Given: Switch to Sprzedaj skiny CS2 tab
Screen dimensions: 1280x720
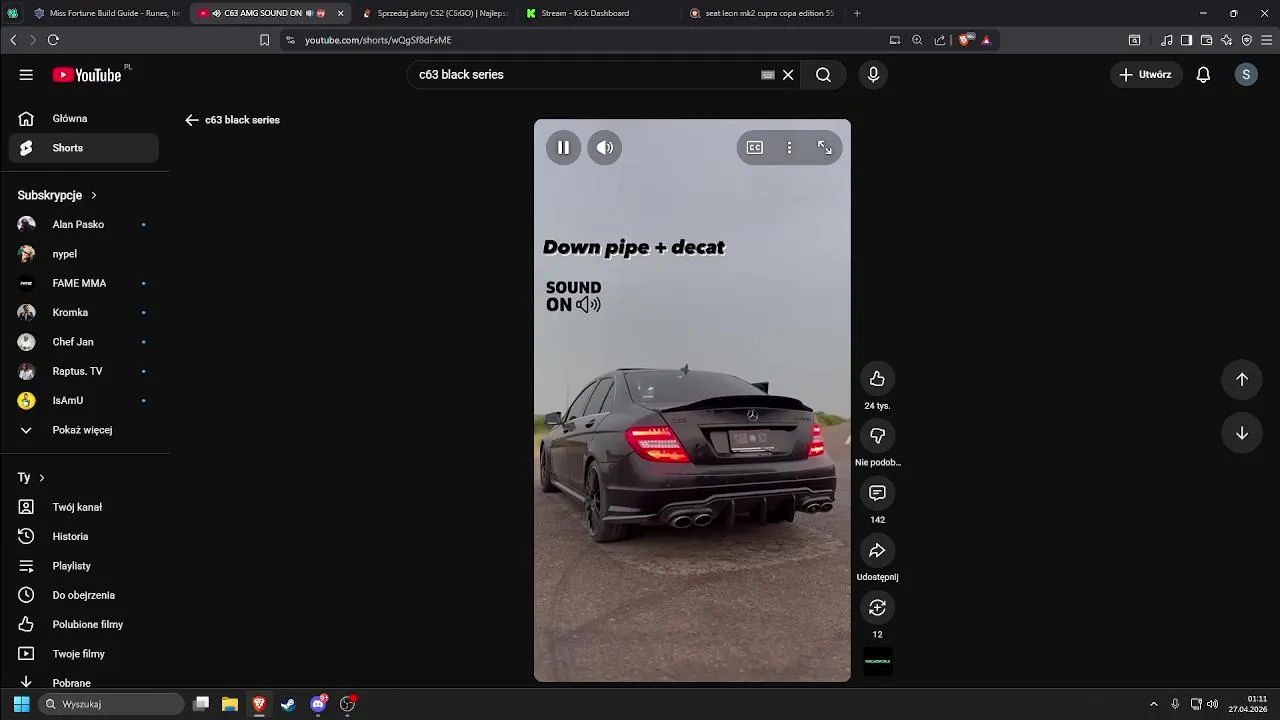Looking at the screenshot, I should pyautogui.click(x=435, y=13).
